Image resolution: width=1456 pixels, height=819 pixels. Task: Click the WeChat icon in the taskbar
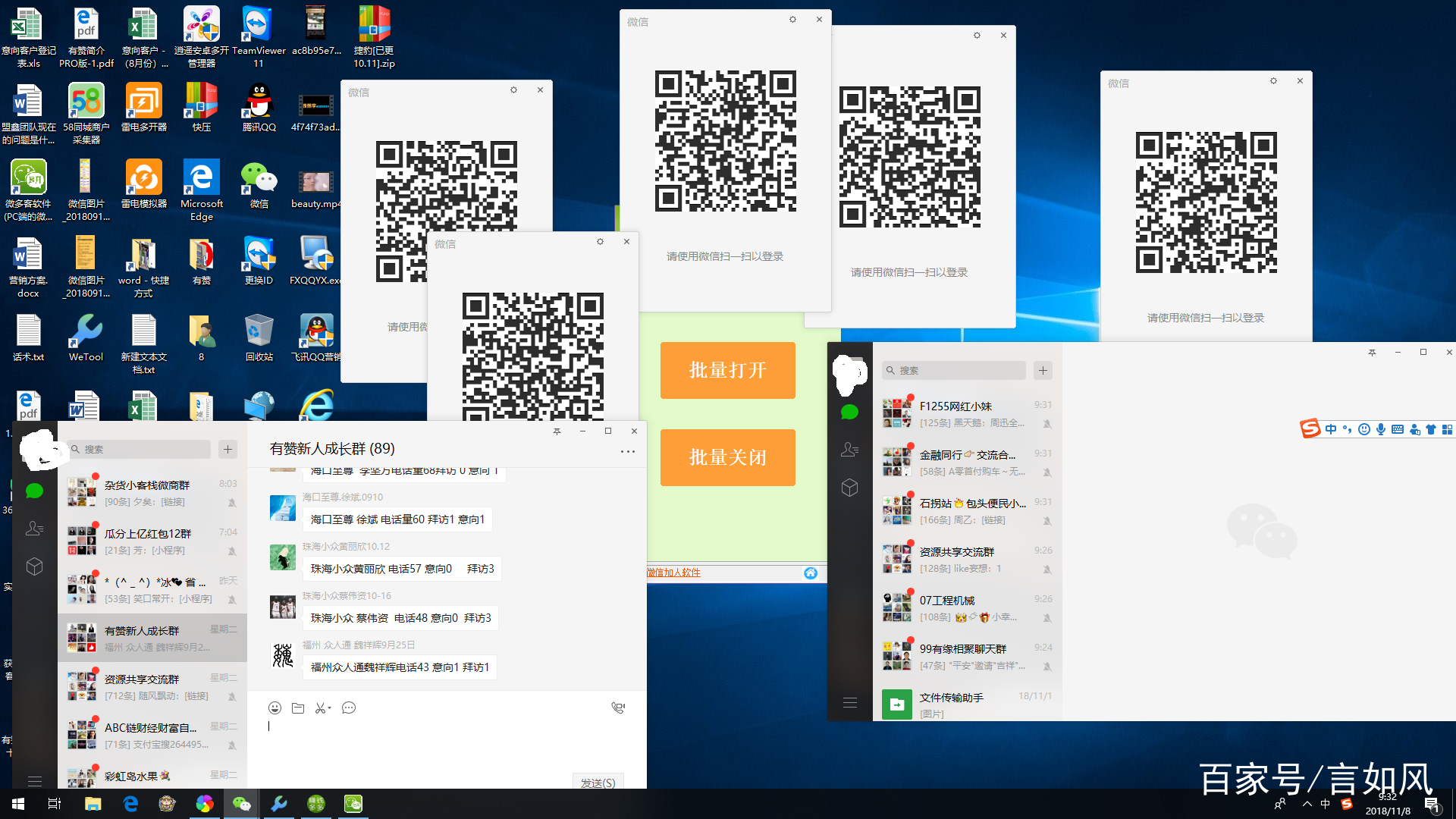[241, 804]
